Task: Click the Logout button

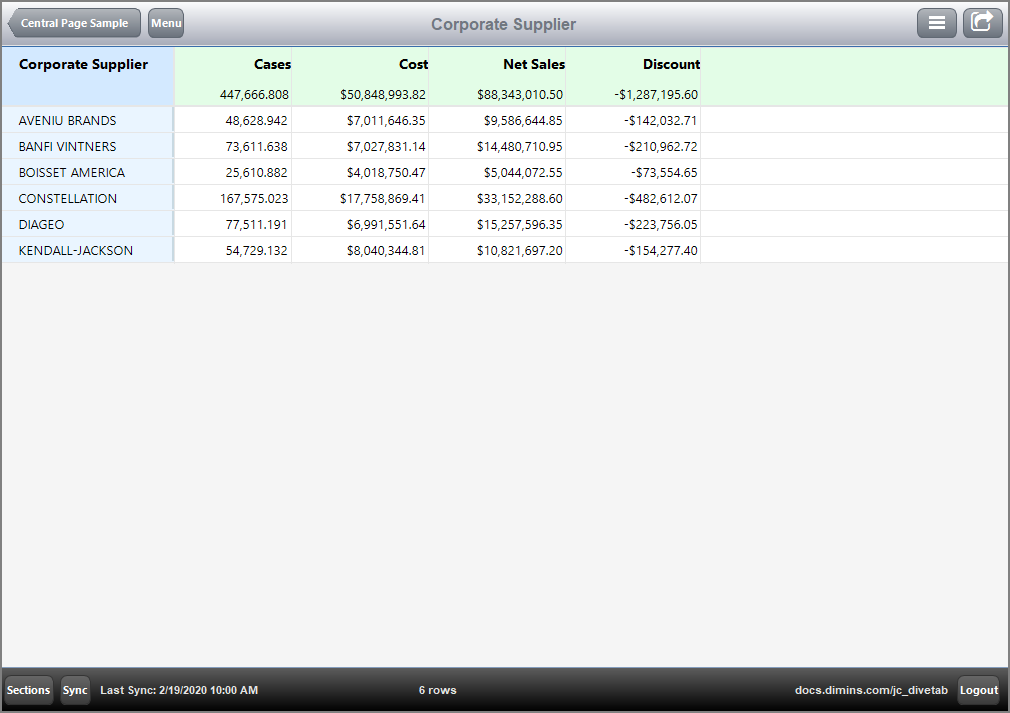Action: [978, 690]
